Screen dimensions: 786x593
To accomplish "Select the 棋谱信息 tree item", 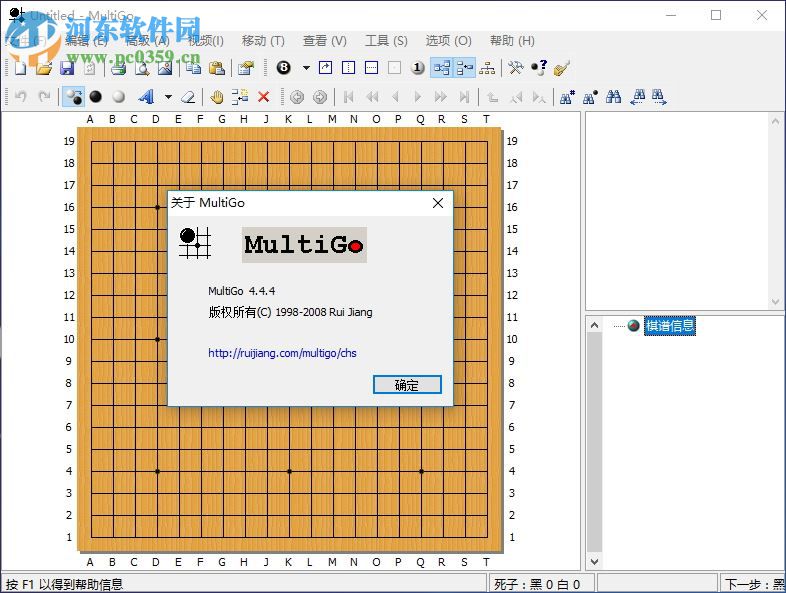I will 670,326.
